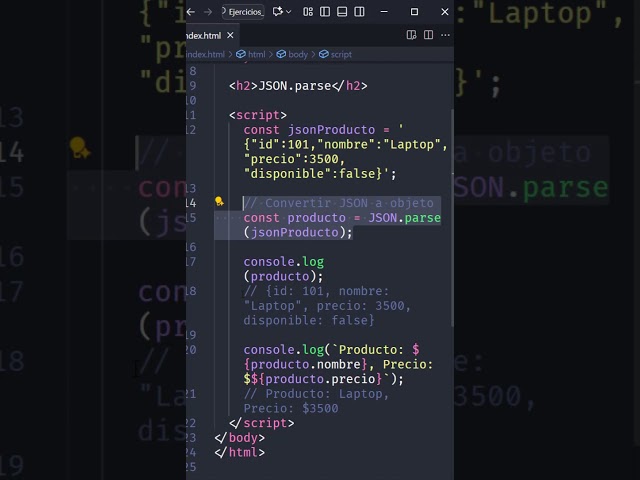Screen dimensions: 640x480
Task: Go forward with the right arrow
Action: point(208,12)
